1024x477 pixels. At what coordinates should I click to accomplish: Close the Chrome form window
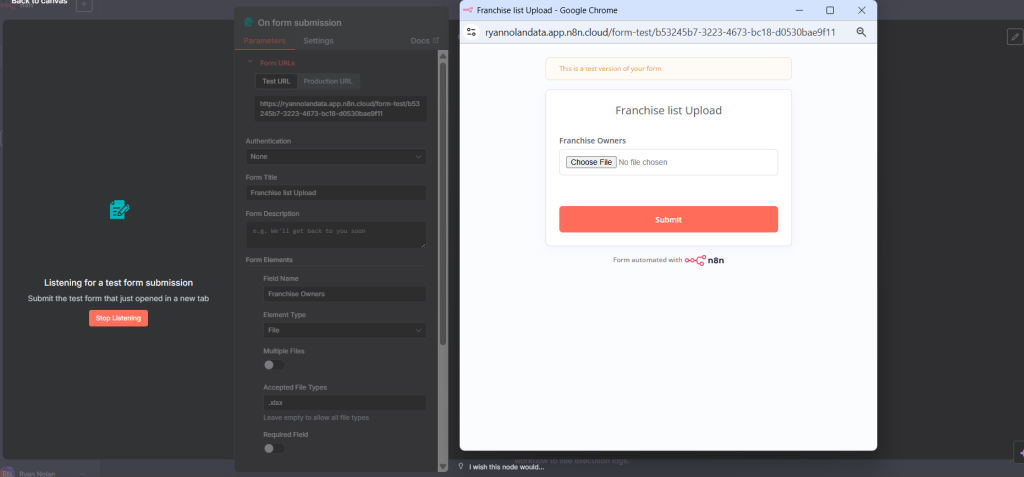click(861, 10)
